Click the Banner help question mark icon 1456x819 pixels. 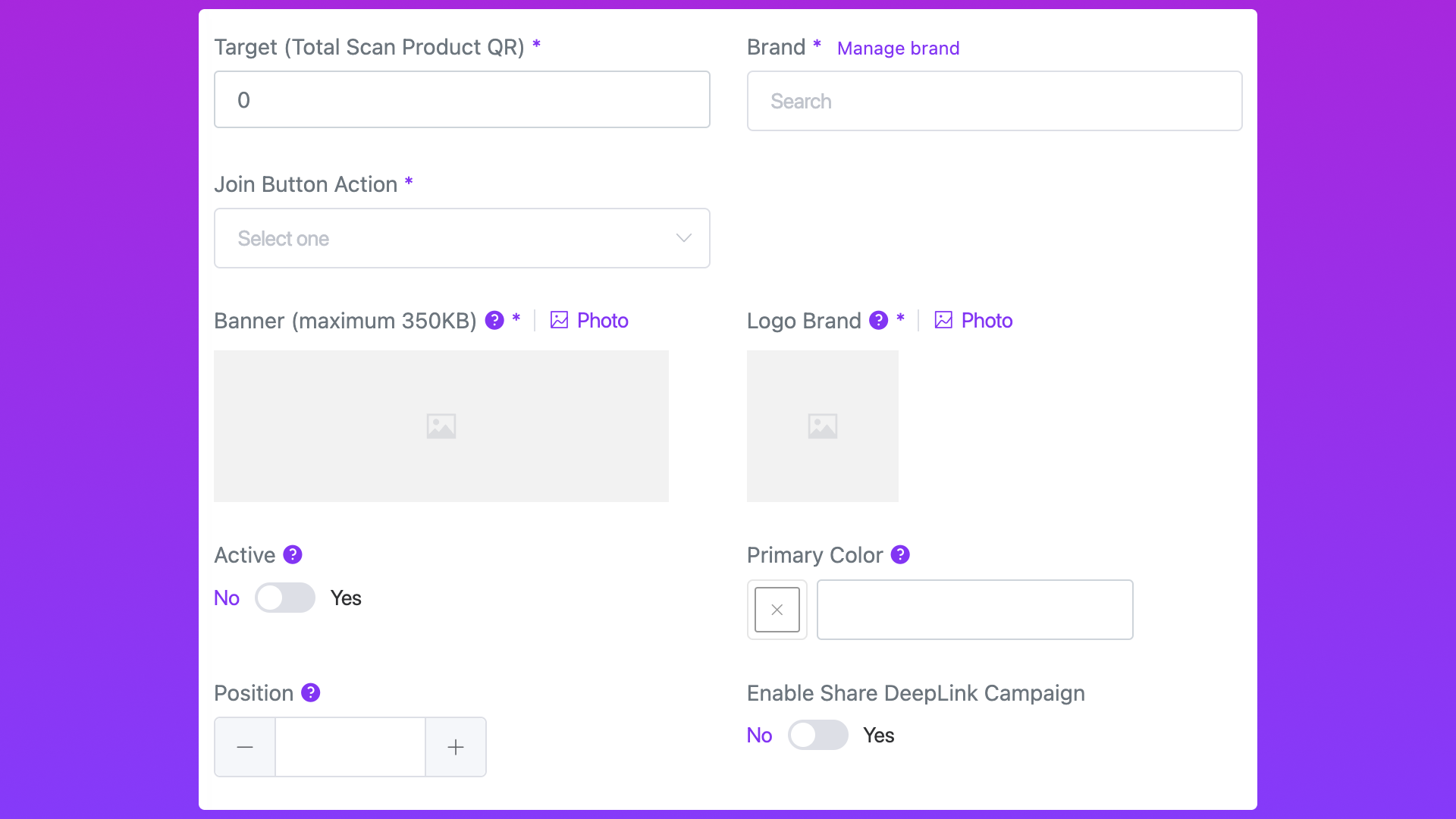point(494,320)
